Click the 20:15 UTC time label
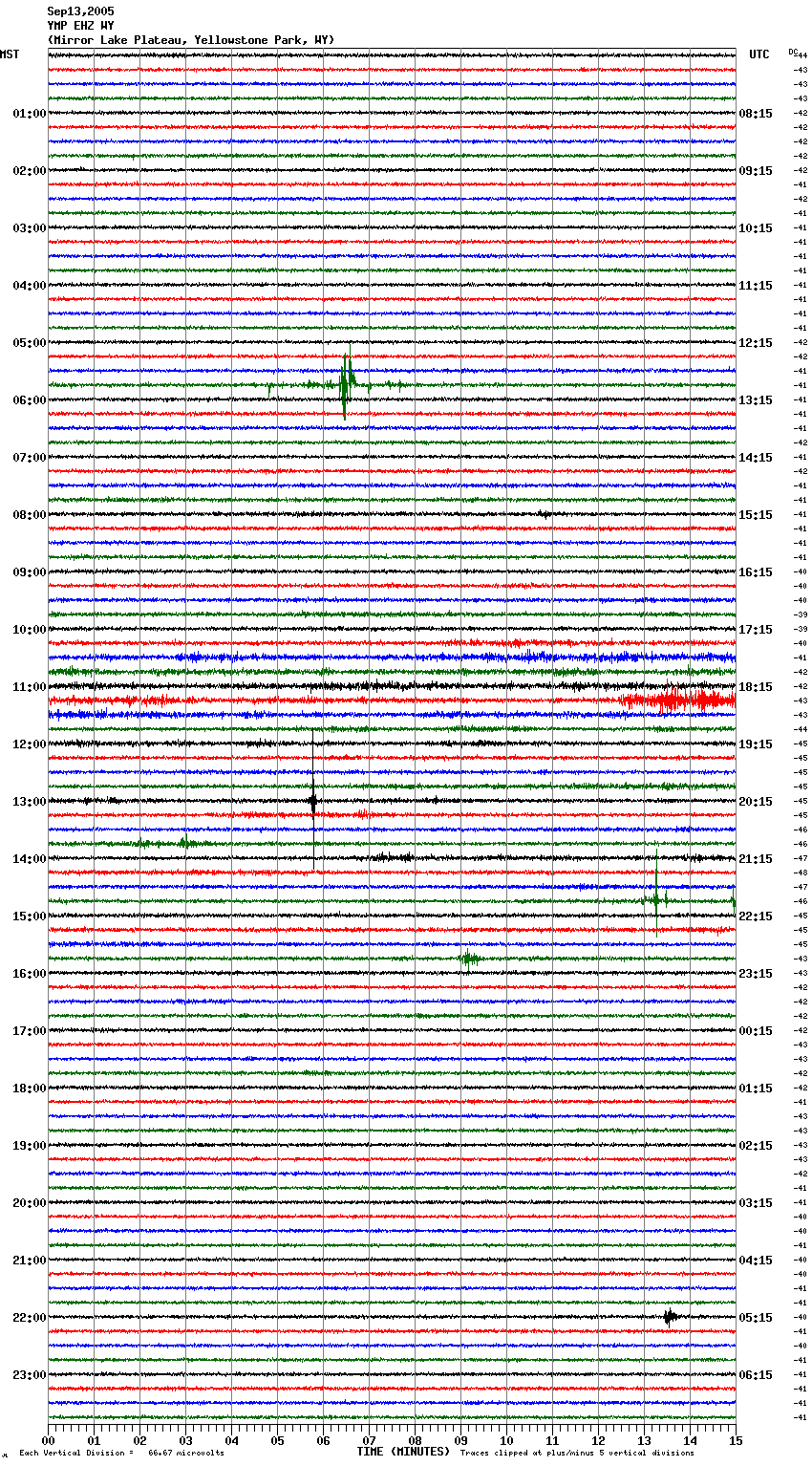This screenshot has height=1466, width=812. [x=756, y=802]
